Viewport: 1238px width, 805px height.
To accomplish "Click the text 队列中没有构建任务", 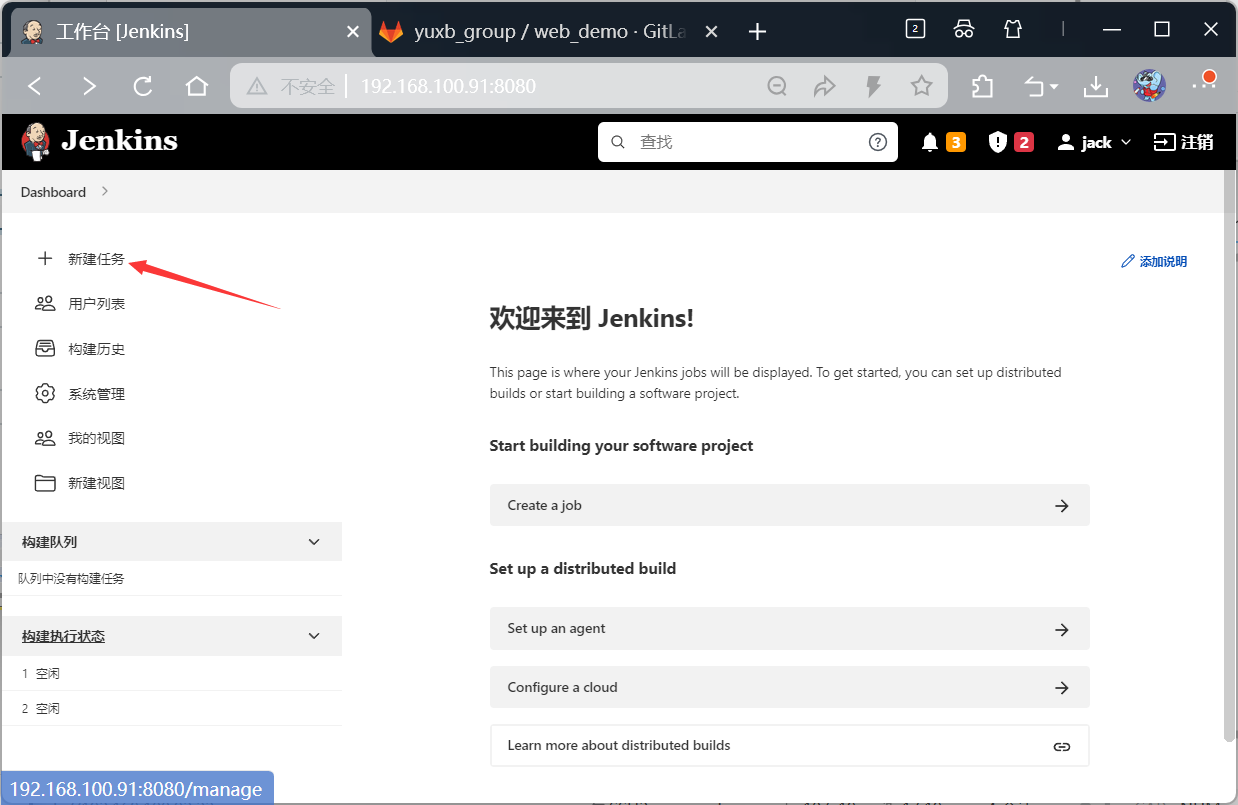I will click(71, 578).
